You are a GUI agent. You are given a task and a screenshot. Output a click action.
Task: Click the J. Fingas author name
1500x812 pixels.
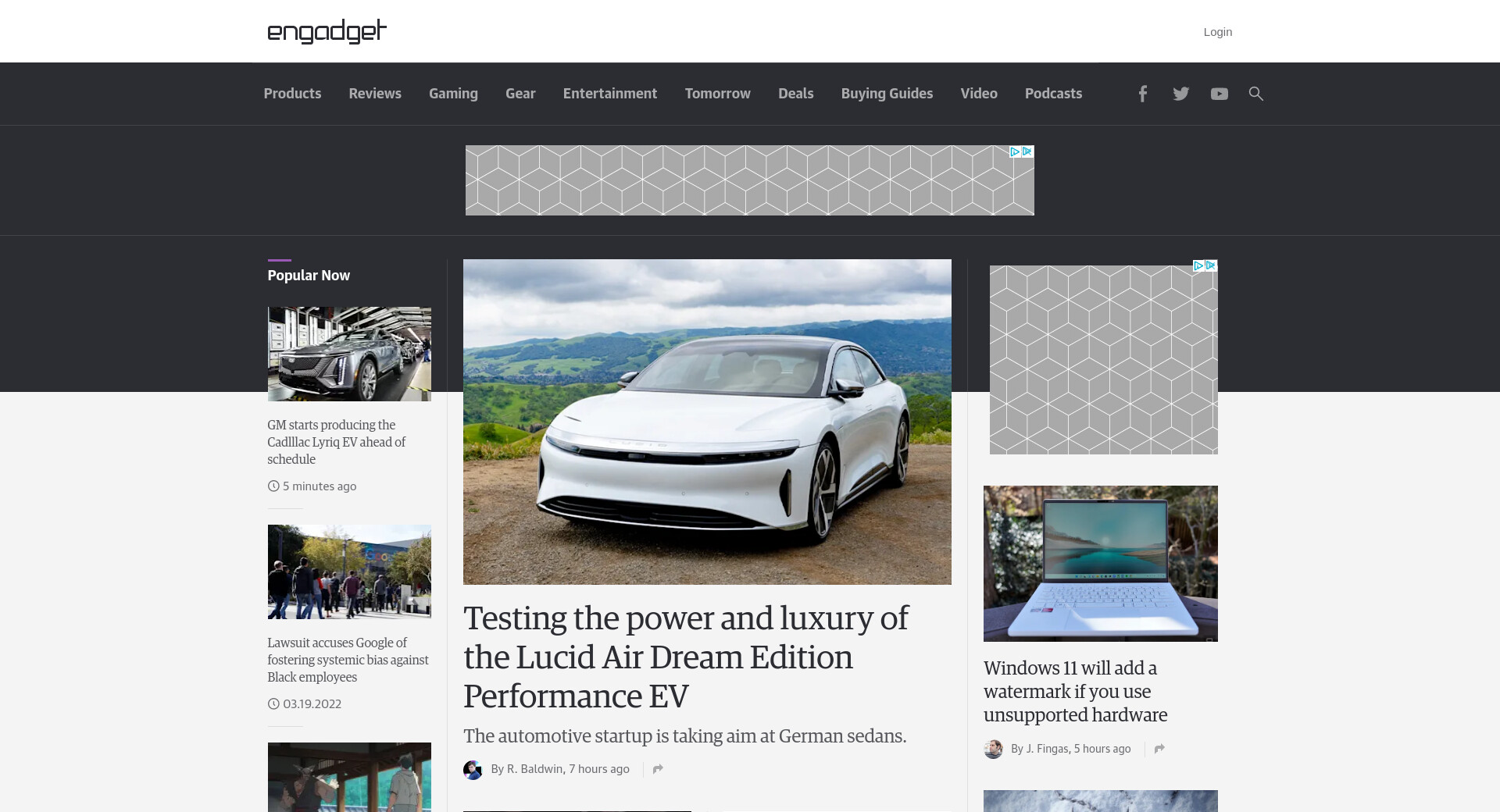(1047, 749)
